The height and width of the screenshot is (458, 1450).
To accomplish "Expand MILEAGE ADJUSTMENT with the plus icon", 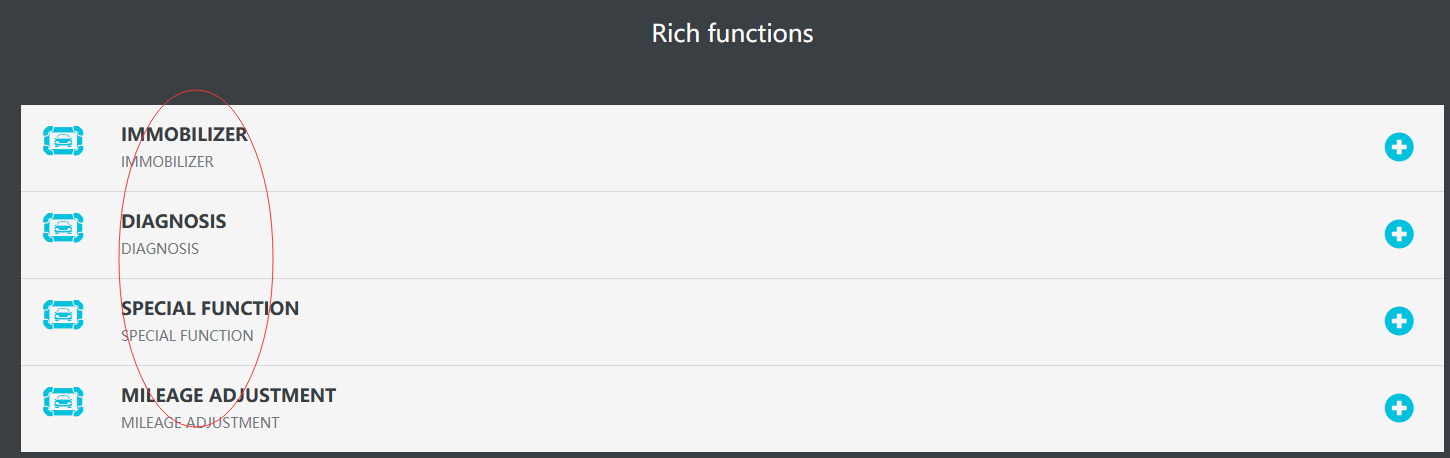I will click(x=1399, y=408).
